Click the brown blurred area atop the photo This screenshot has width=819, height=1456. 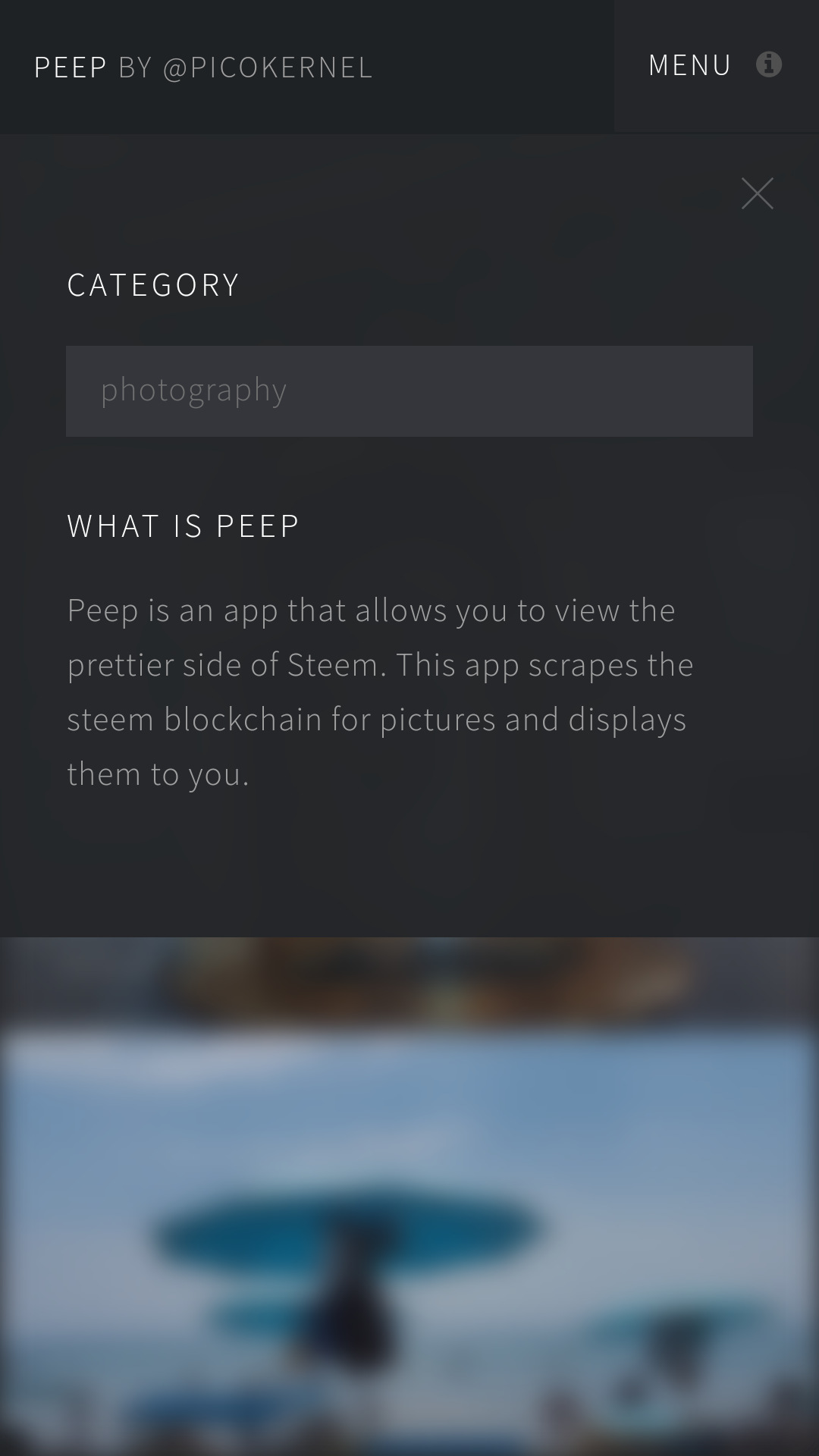432,978
